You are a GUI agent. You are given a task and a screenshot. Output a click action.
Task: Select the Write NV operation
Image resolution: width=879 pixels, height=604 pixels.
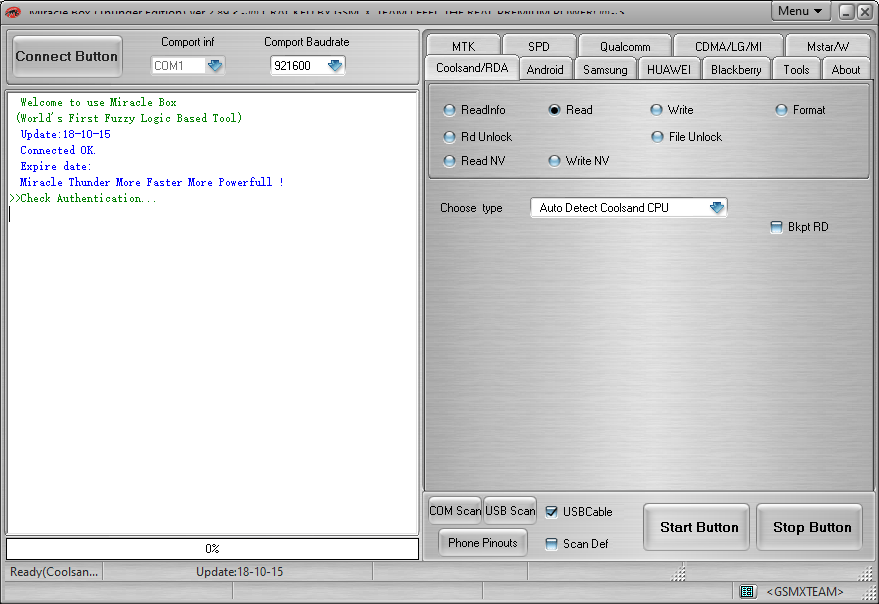[553, 160]
